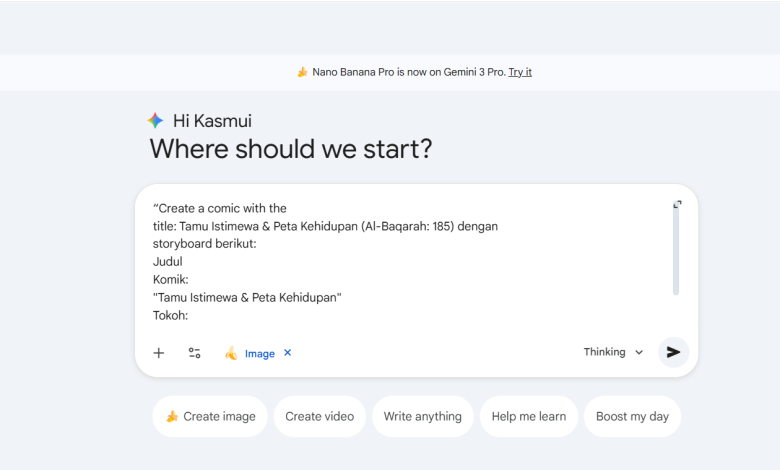
Task: Click the plus icon to add files
Action: [158, 353]
